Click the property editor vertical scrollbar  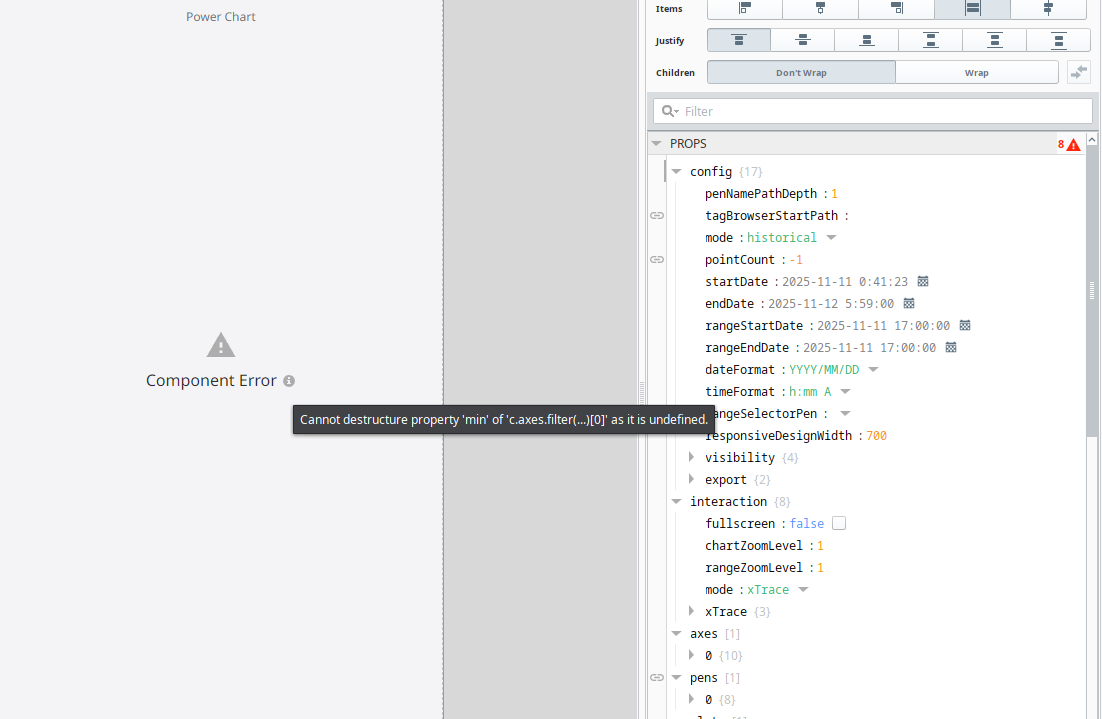1091,292
